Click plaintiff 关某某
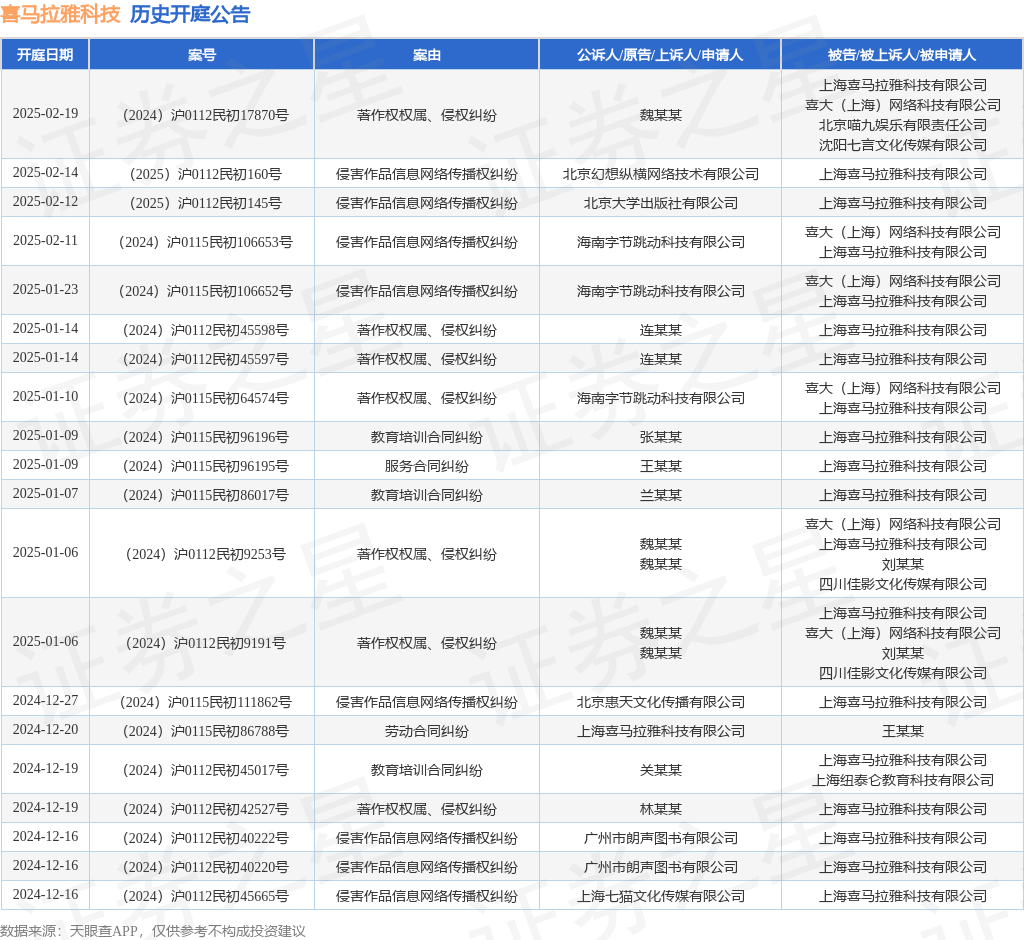This screenshot has width=1024, height=940. click(x=660, y=770)
